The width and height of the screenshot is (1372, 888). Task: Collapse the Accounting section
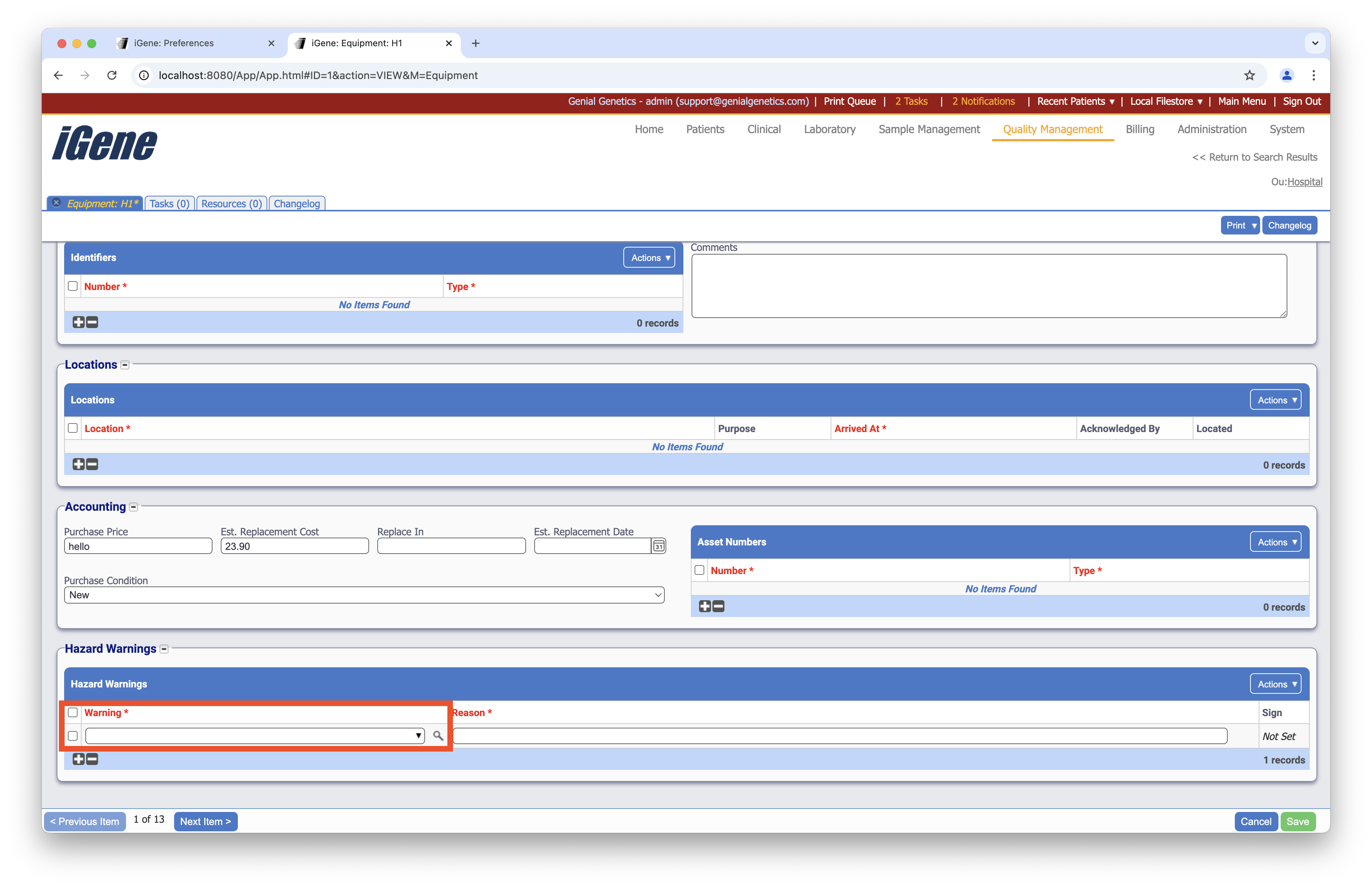(134, 507)
